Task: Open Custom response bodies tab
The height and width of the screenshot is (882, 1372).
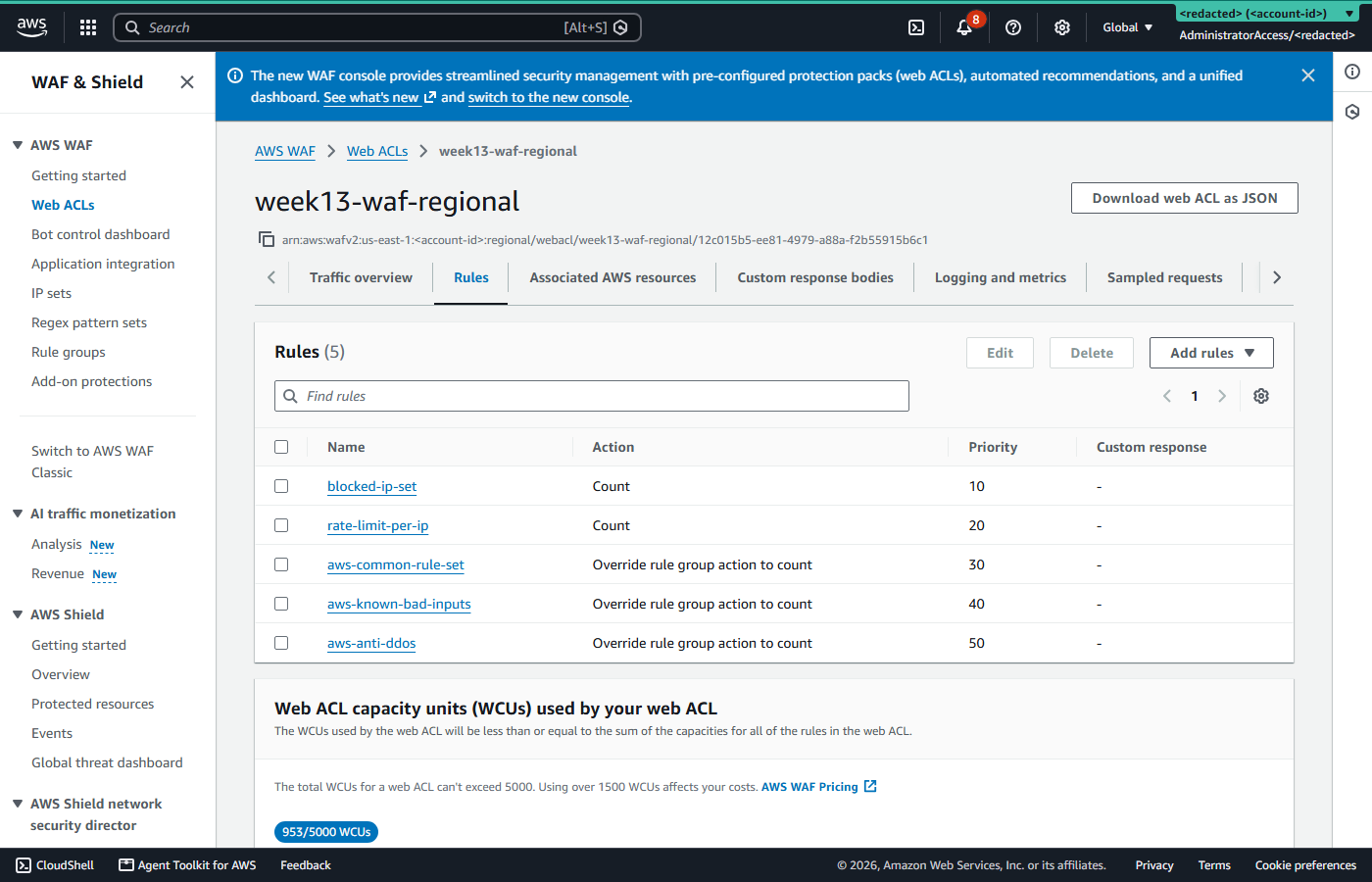Action: pos(815,277)
